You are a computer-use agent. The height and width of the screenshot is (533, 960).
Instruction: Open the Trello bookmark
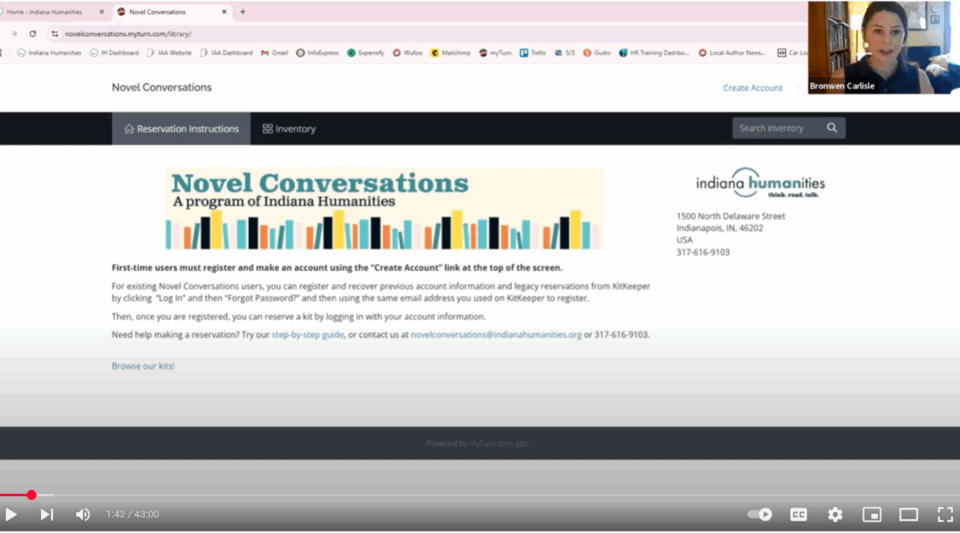(533, 53)
